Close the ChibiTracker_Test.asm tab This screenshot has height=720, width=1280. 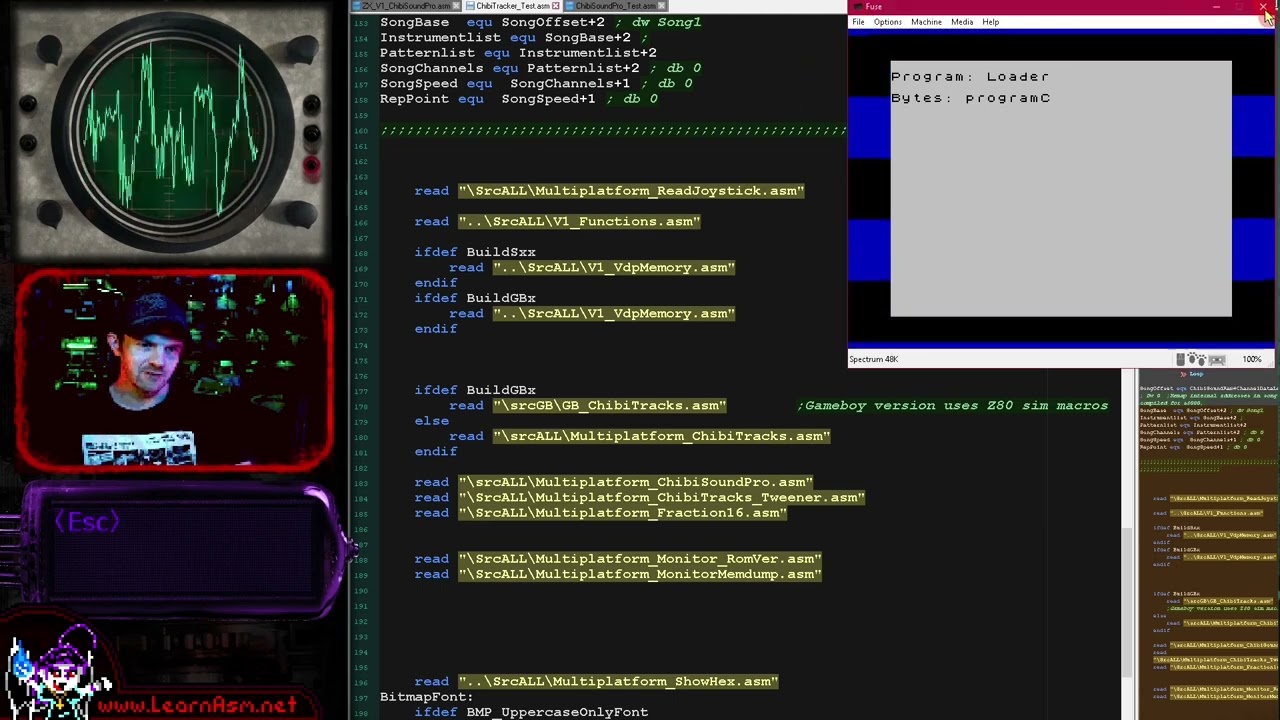(x=555, y=5)
